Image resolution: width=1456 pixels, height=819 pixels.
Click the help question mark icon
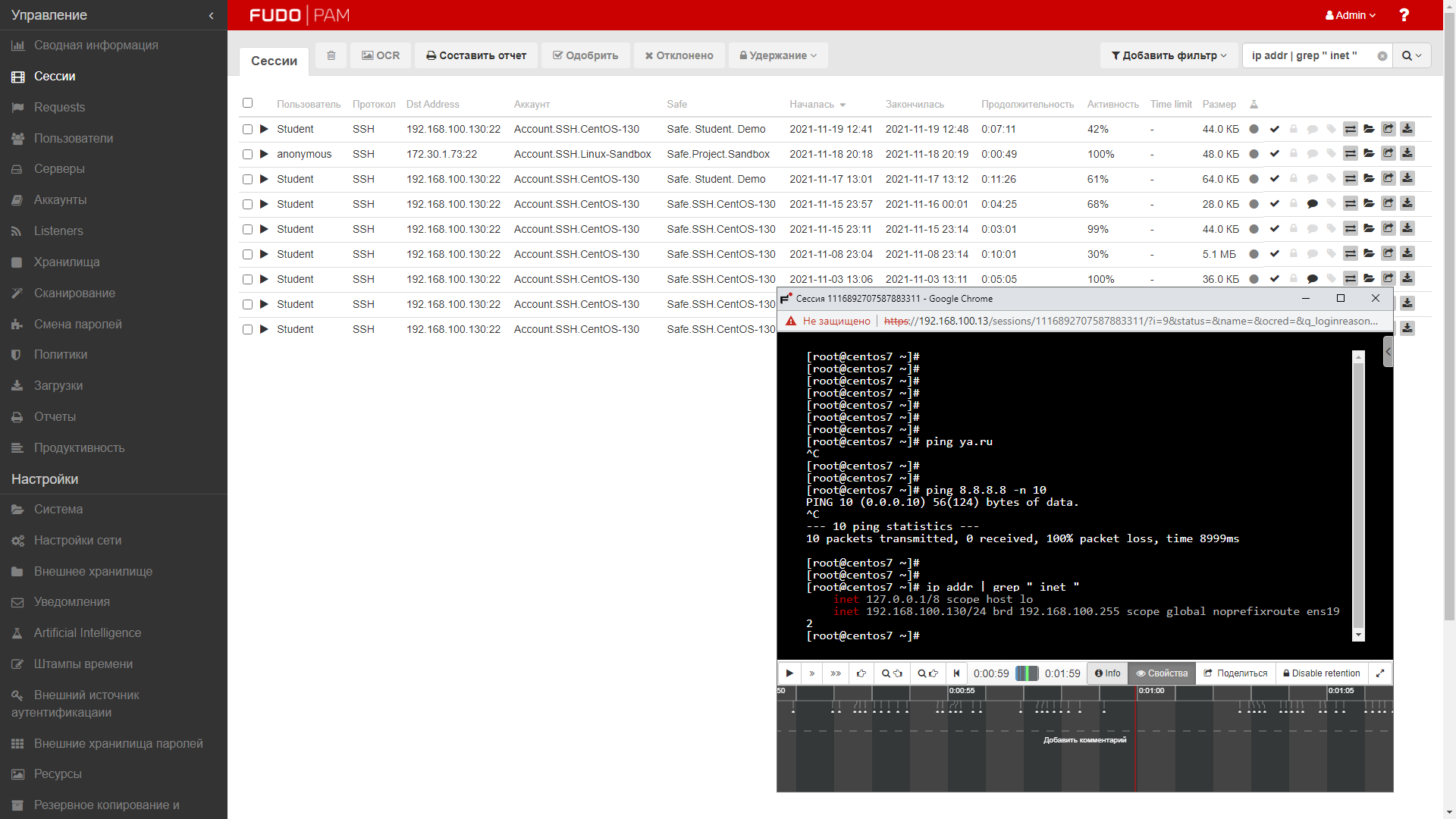click(x=1404, y=15)
